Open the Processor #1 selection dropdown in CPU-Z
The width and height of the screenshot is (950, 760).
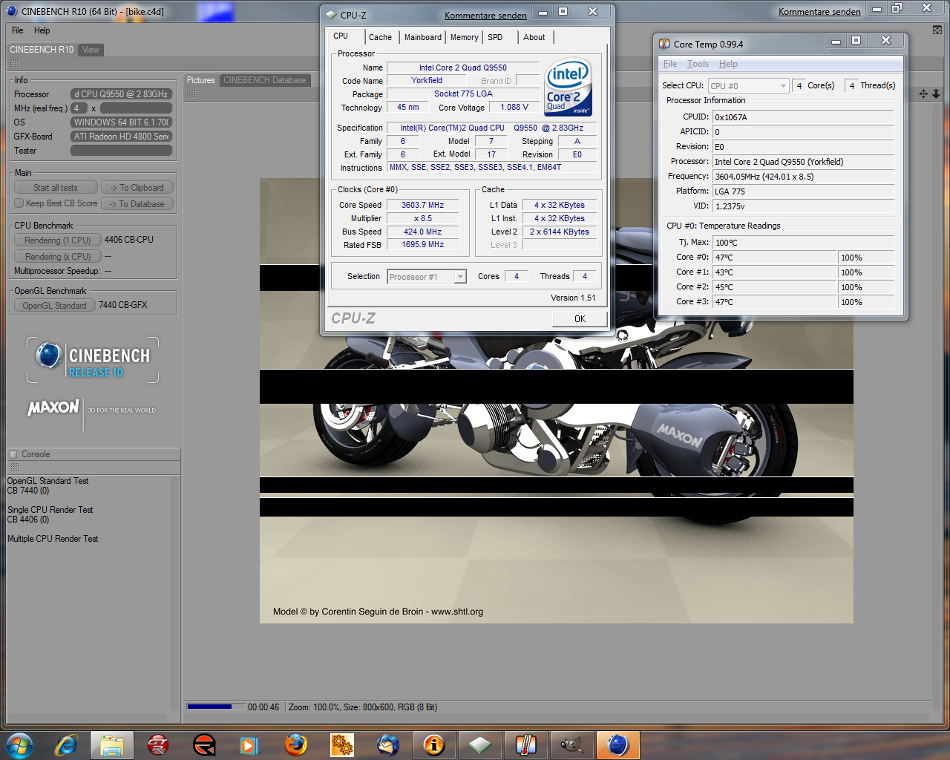tap(427, 276)
